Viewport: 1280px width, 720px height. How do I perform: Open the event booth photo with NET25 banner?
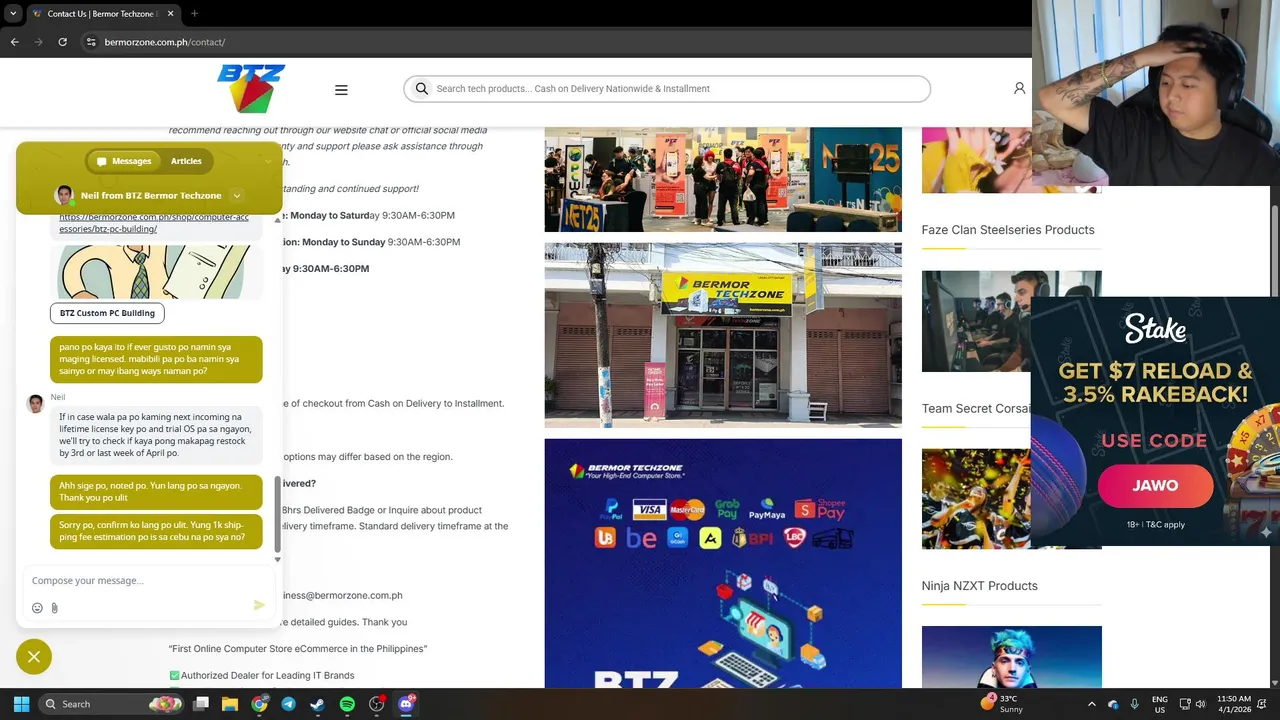click(723, 179)
